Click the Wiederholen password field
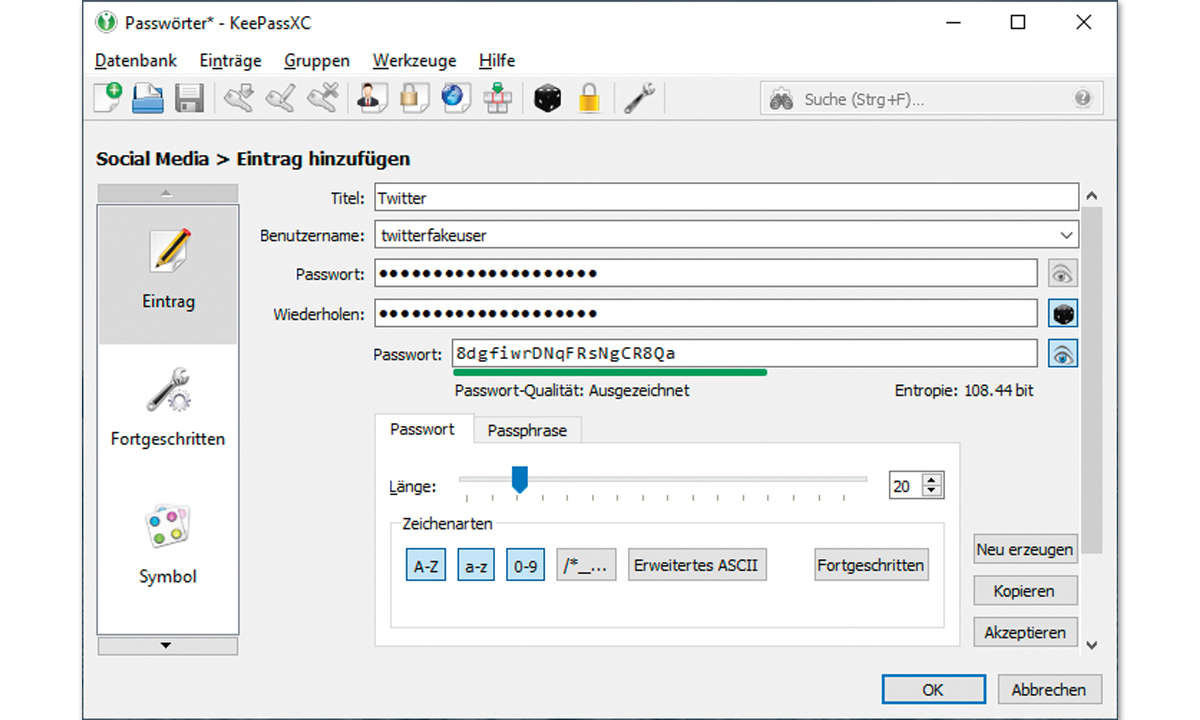Screen dimensions: 1200x720 coord(706,313)
